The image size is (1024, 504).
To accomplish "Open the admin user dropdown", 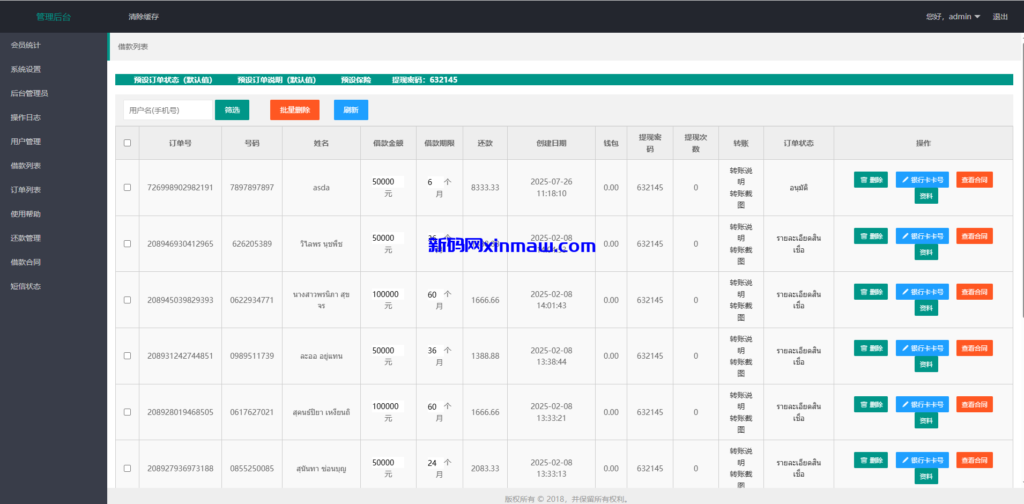I will pyautogui.click(x=953, y=17).
